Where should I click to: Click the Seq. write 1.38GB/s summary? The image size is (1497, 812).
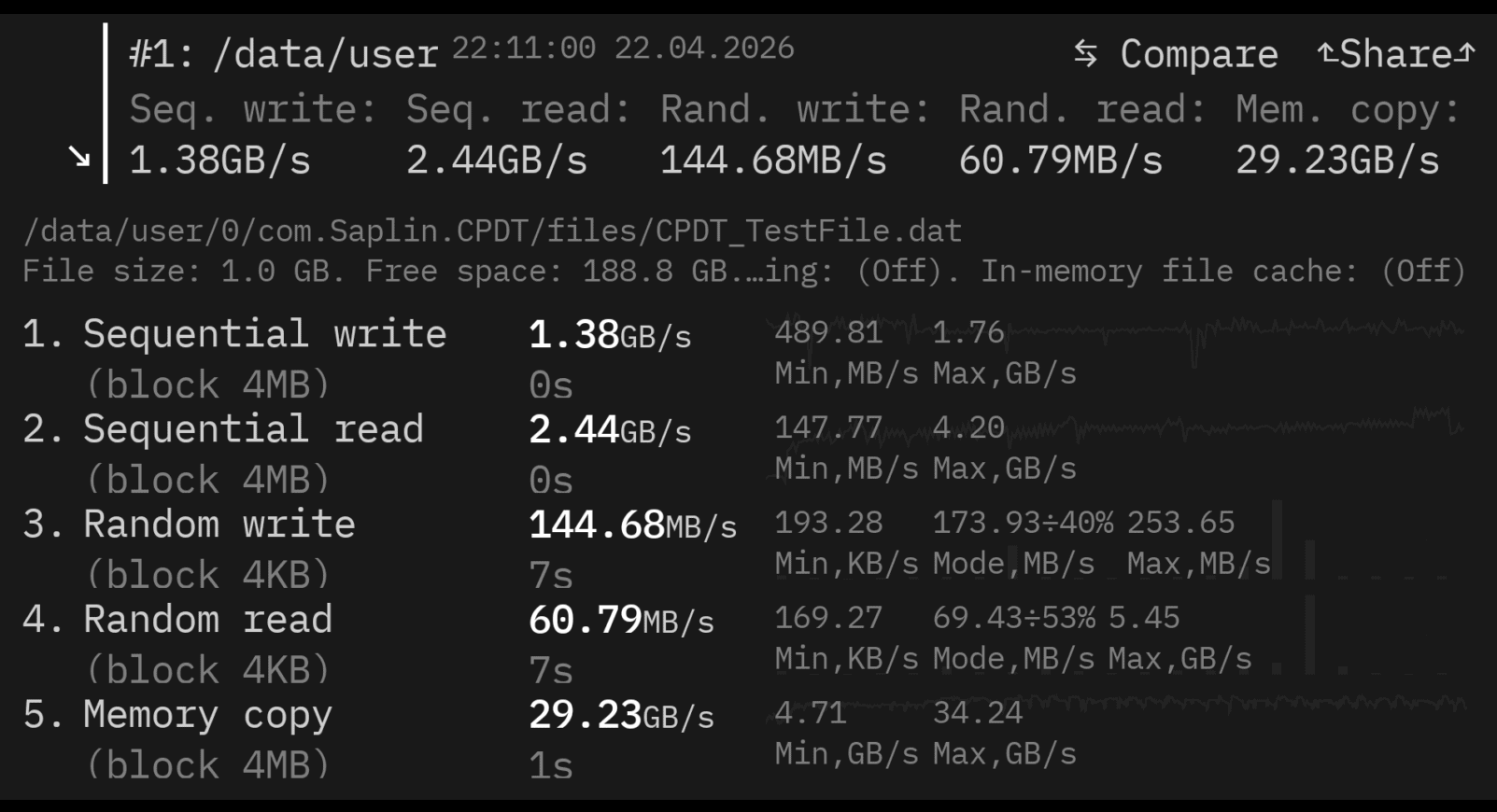point(252,134)
